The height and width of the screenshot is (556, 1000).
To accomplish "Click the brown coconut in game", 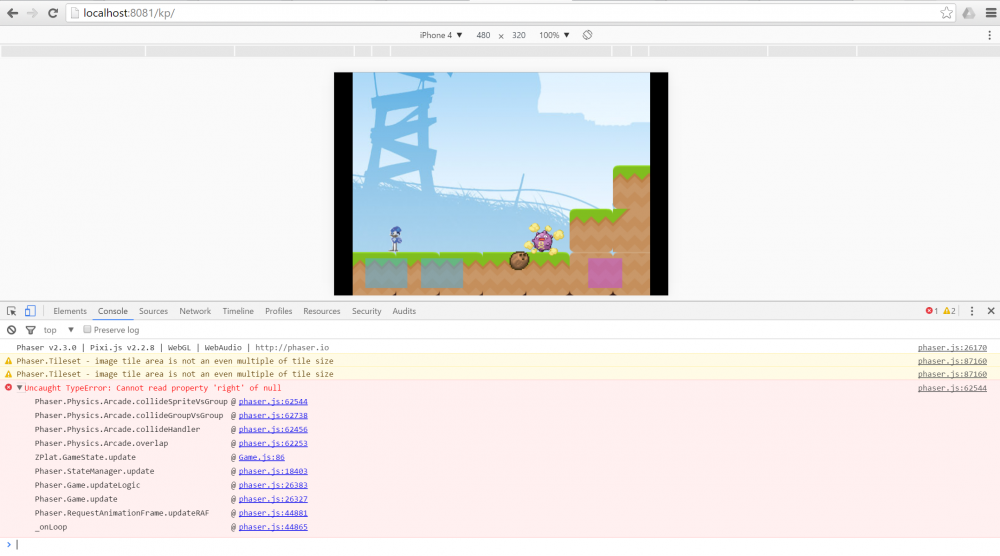I will tap(519, 260).
